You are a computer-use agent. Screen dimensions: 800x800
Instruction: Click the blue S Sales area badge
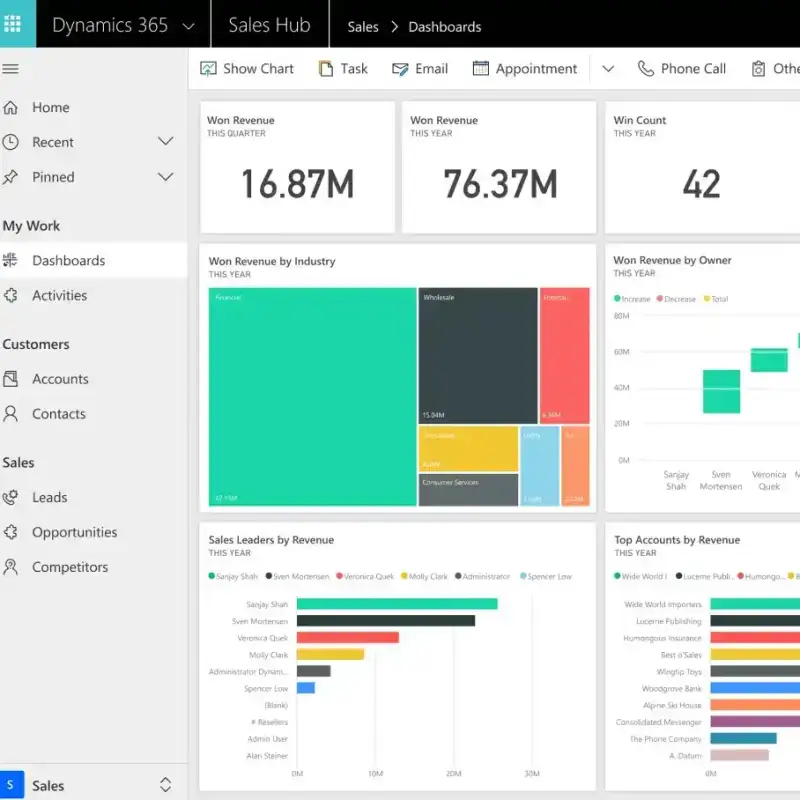click(x=11, y=785)
